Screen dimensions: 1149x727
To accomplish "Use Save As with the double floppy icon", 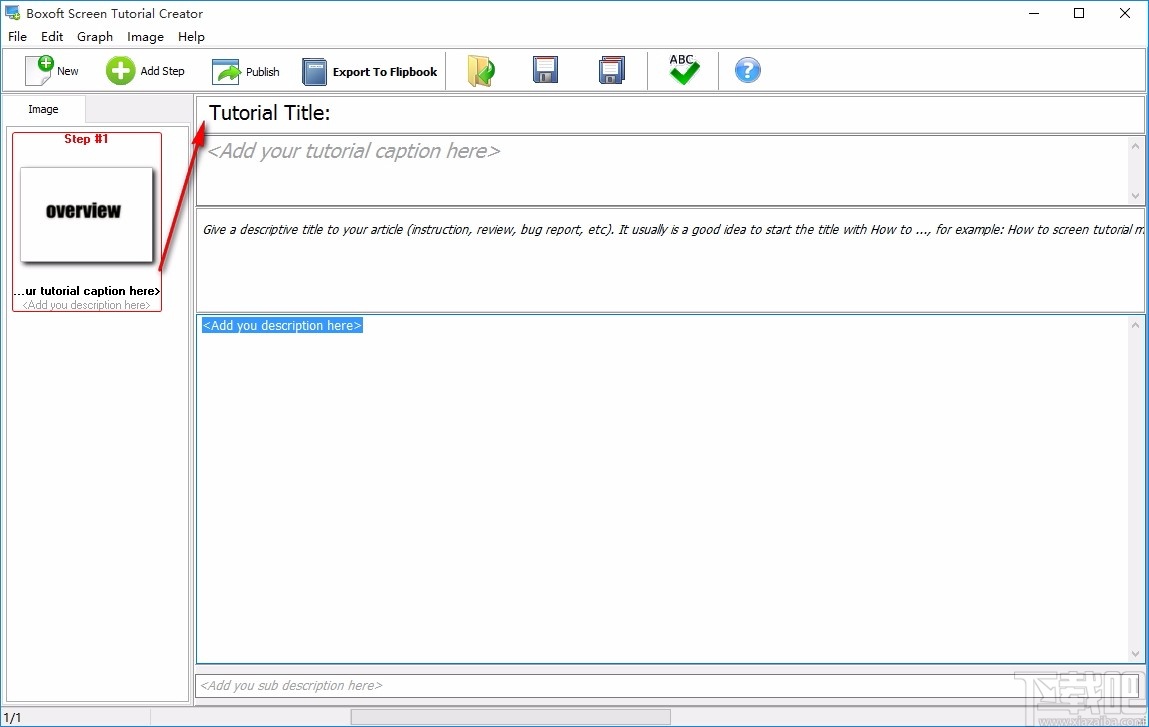I will coord(611,70).
